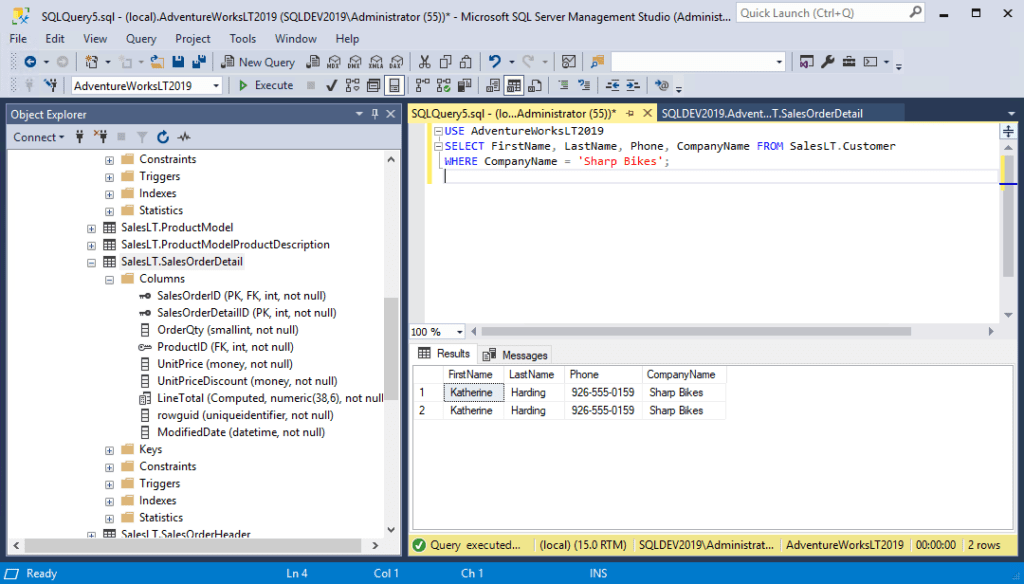Open the 100 % zoom dropdown
The width and height of the screenshot is (1024, 584).
pos(459,332)
